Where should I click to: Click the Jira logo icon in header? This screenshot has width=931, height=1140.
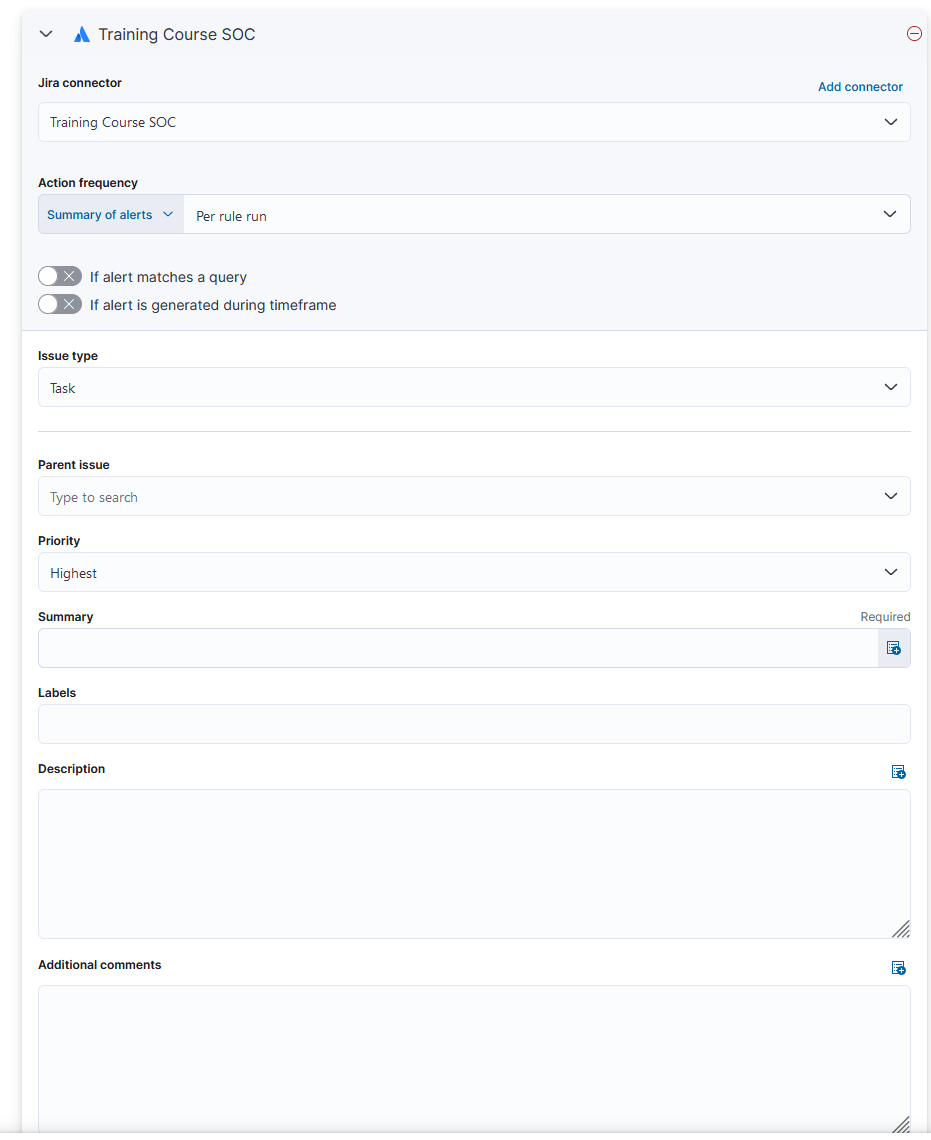click(82, 35)
